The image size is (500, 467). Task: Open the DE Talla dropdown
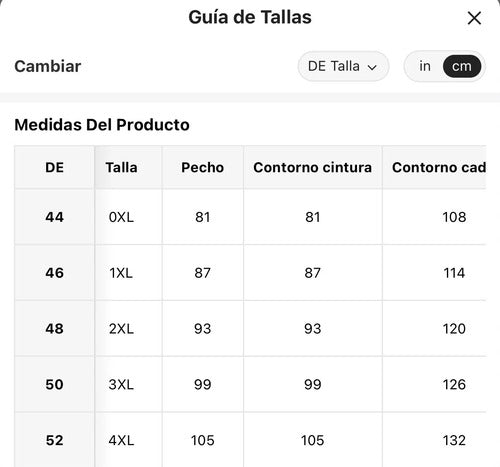tap(343, 66)
